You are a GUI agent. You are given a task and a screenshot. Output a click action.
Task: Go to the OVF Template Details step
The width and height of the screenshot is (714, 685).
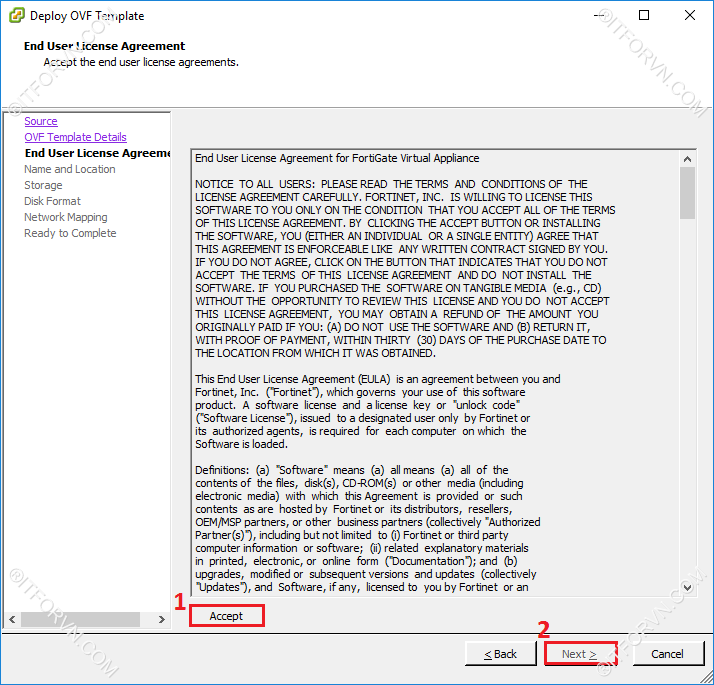75,137
